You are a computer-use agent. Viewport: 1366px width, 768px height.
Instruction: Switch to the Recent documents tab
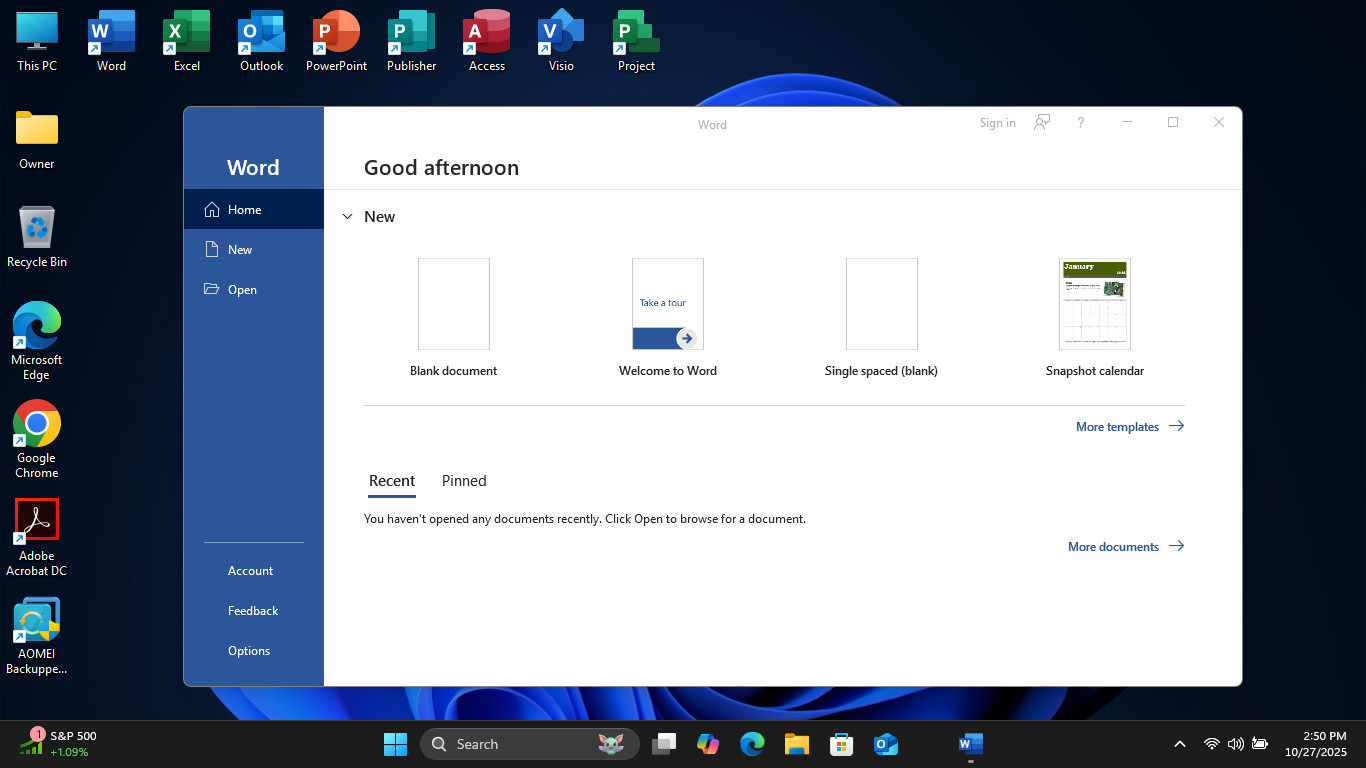tap(392, 481)
